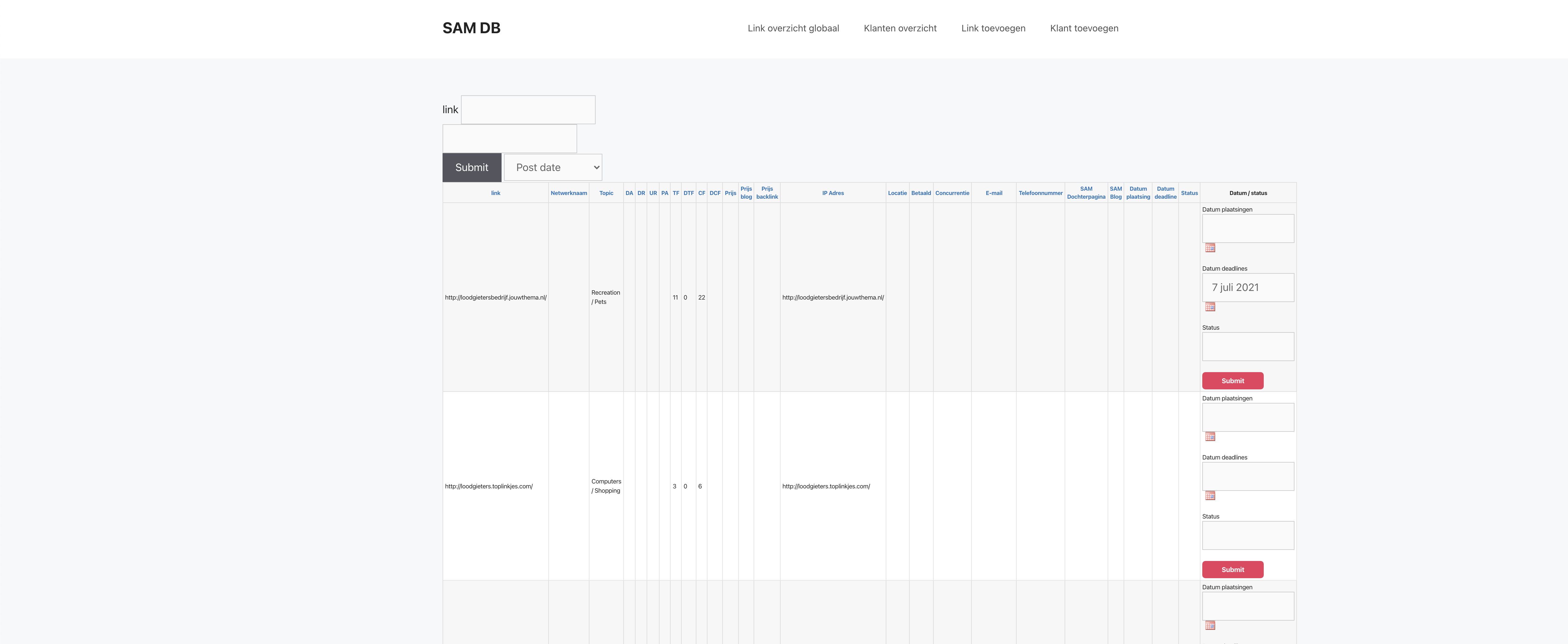Focus the link filter input field
The image size is (1568, 644).
[528, 110]
